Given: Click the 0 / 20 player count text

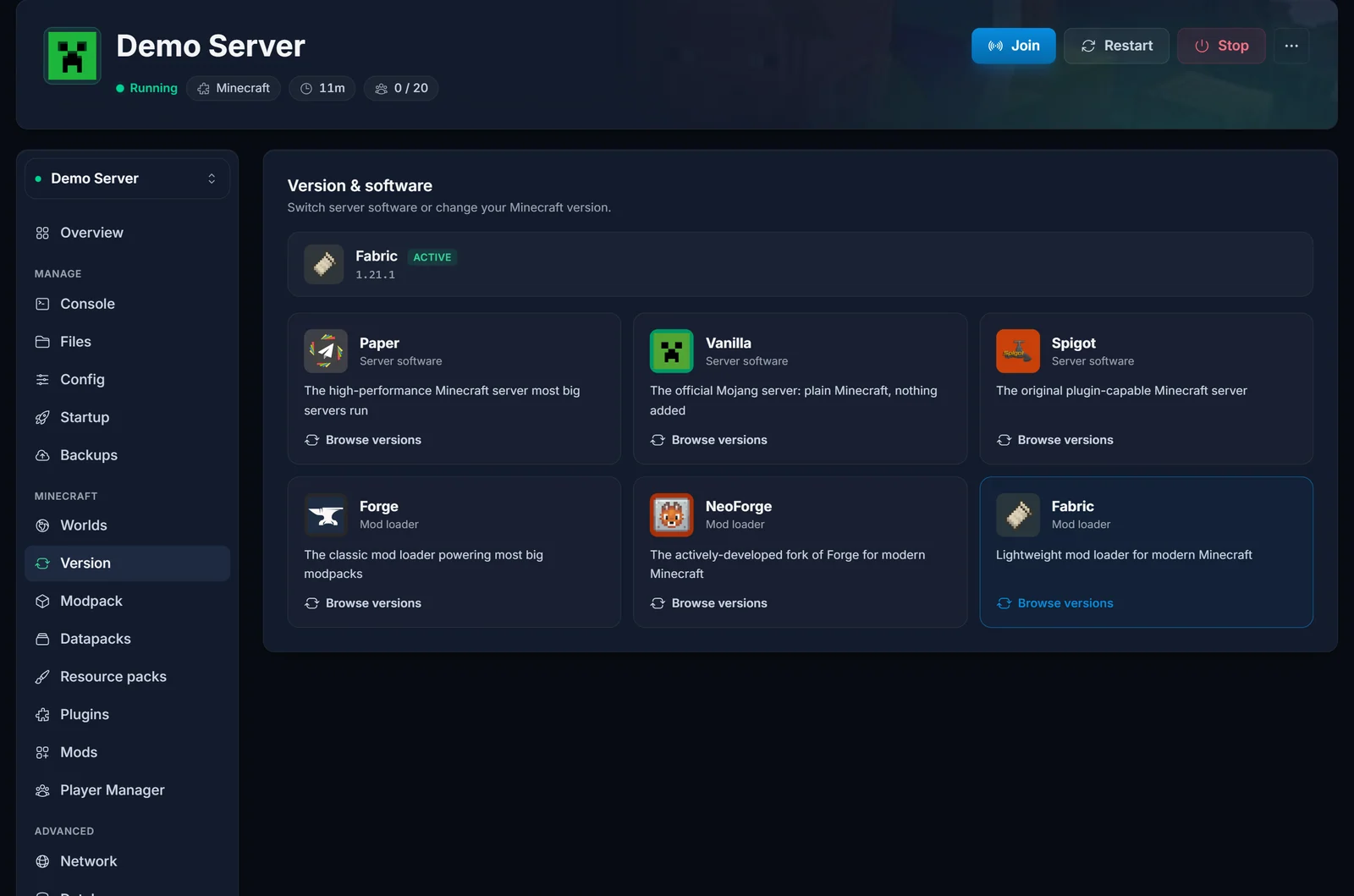Looking at the screenshot, I should (x=411, y=88).
